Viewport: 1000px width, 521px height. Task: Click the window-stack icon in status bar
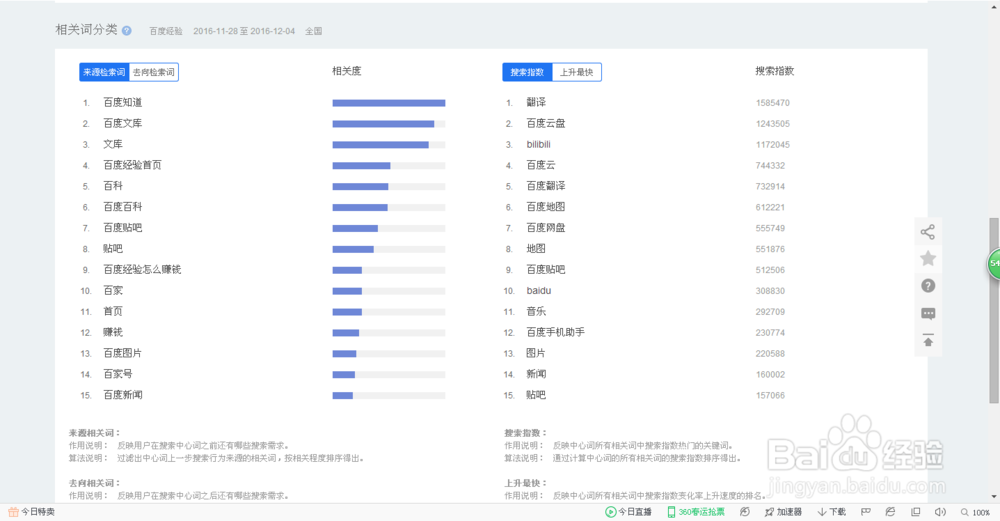(x=915, y=511)
